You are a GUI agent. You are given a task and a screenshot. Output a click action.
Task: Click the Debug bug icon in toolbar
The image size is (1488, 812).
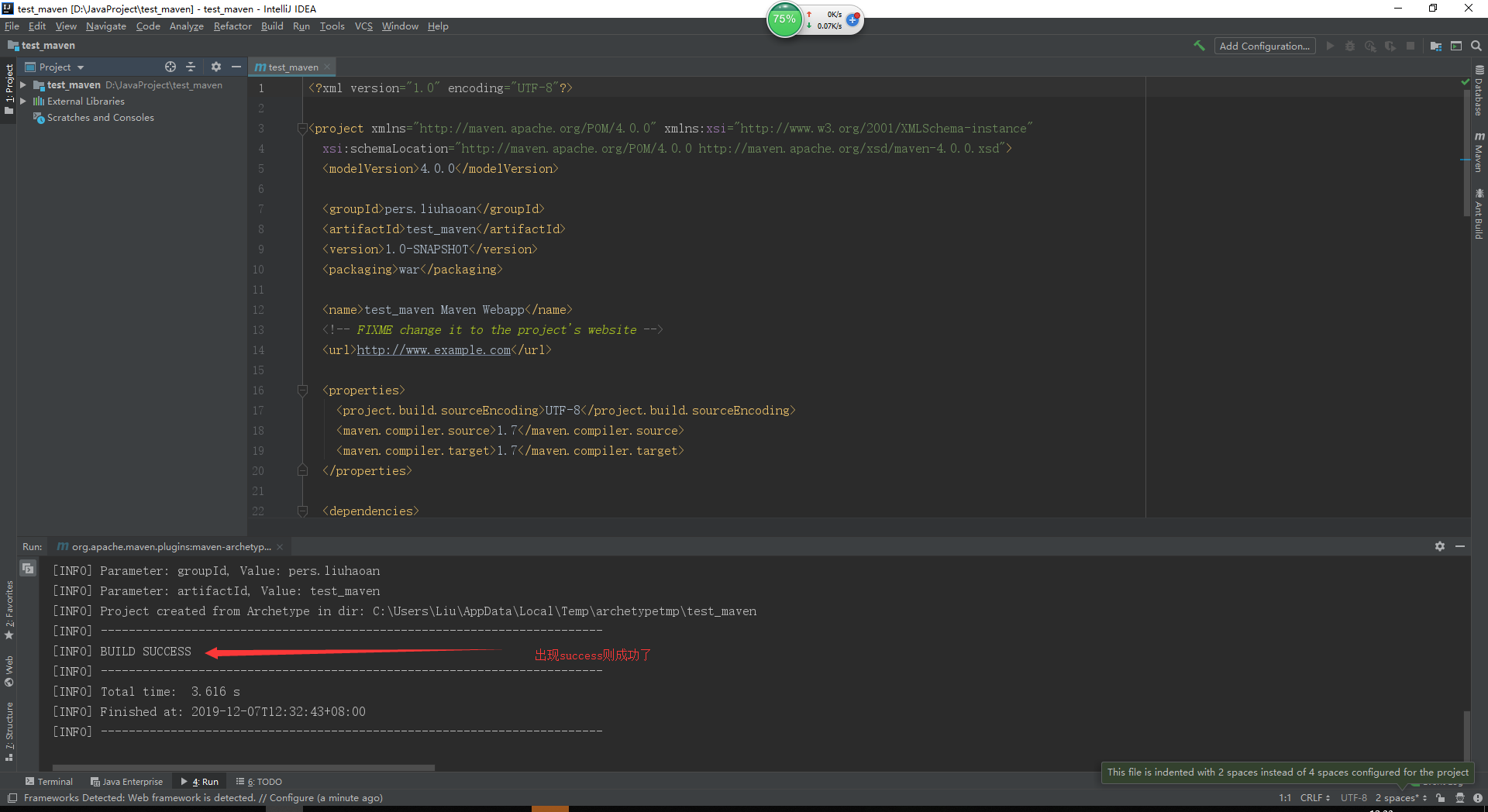point(1350,46)
